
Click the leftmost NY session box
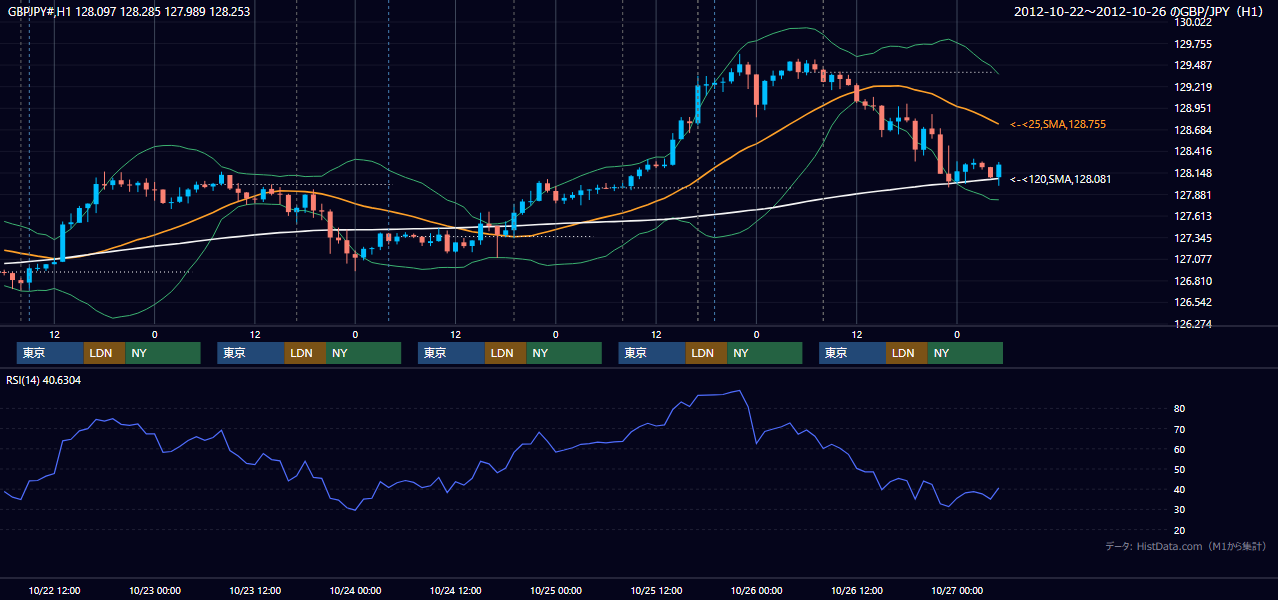point(163,353)
